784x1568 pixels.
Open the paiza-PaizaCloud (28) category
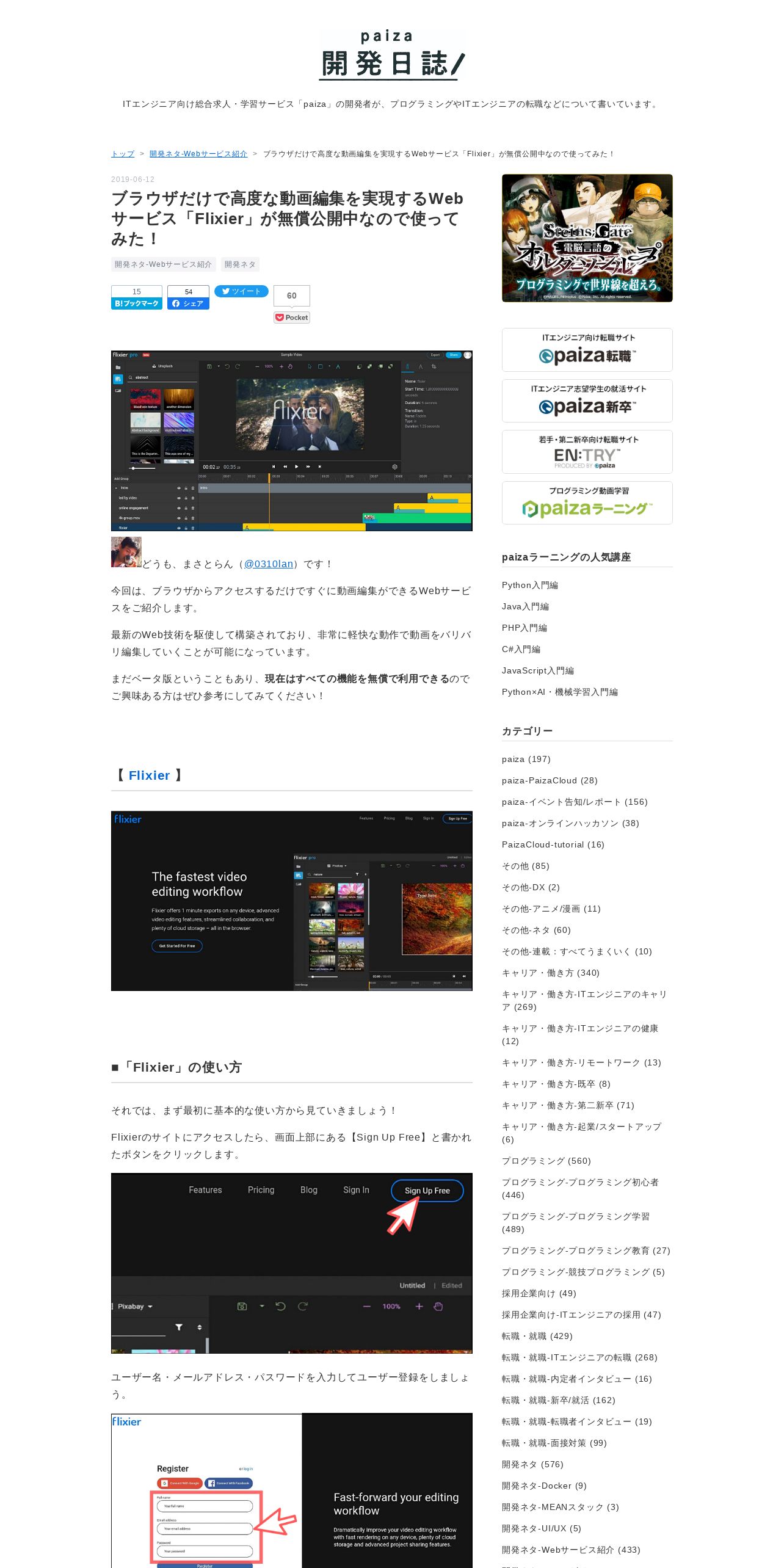550,780
